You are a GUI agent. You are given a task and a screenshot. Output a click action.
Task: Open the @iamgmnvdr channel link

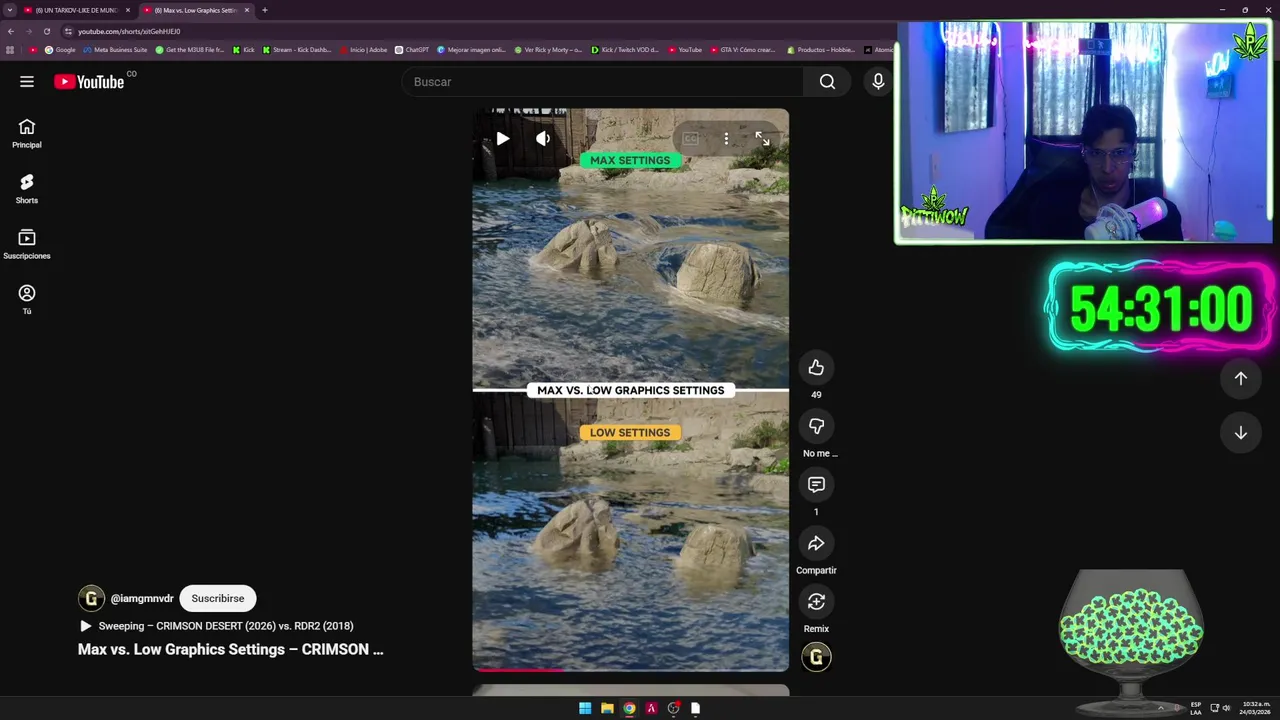(x=142, y=598)
